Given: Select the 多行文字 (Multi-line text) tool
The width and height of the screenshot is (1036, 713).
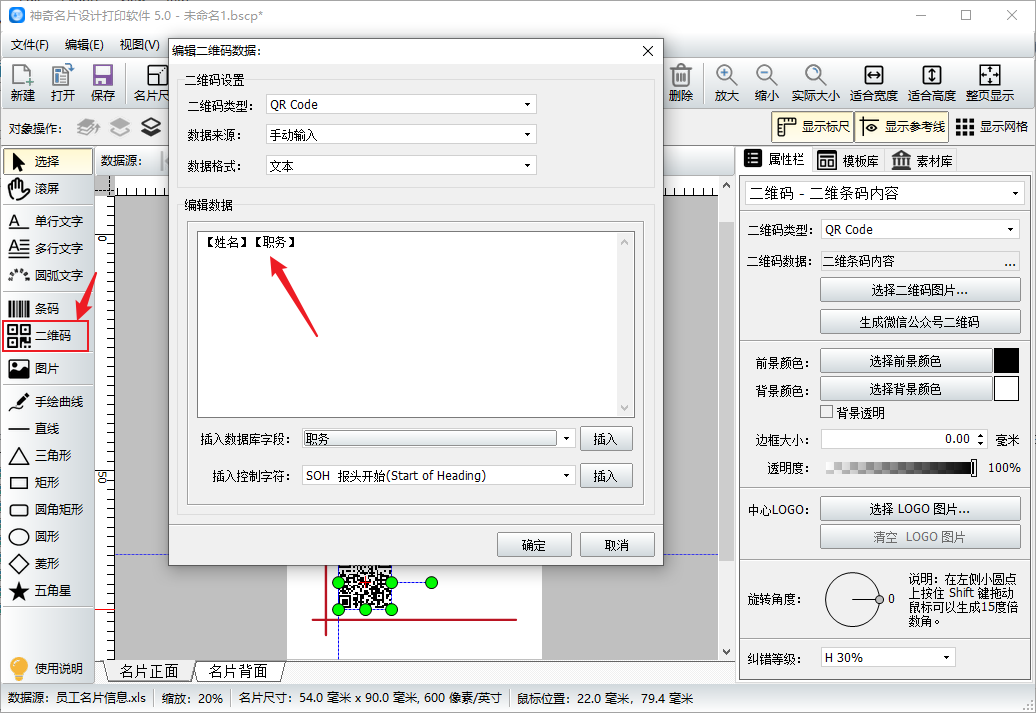Looking at the screenshot, I should pos(48,248).
